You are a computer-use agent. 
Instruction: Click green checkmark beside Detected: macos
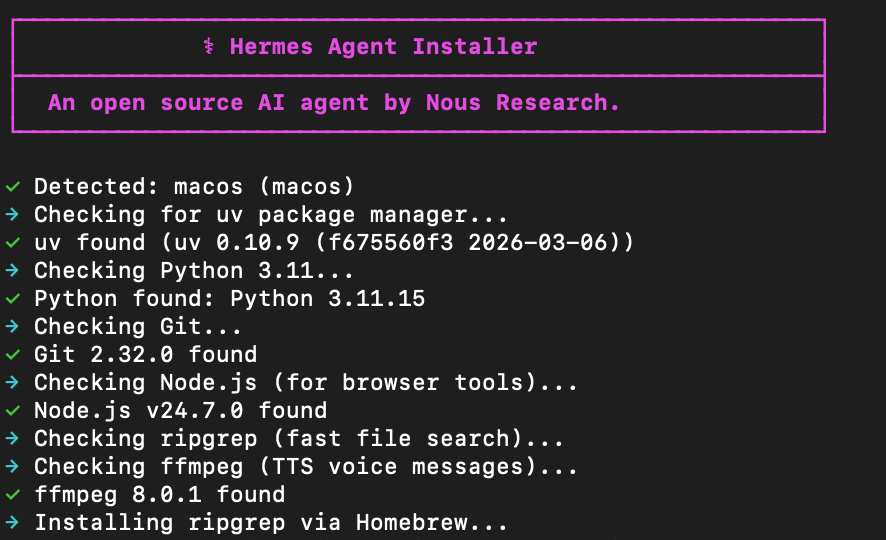coord(12,187)
